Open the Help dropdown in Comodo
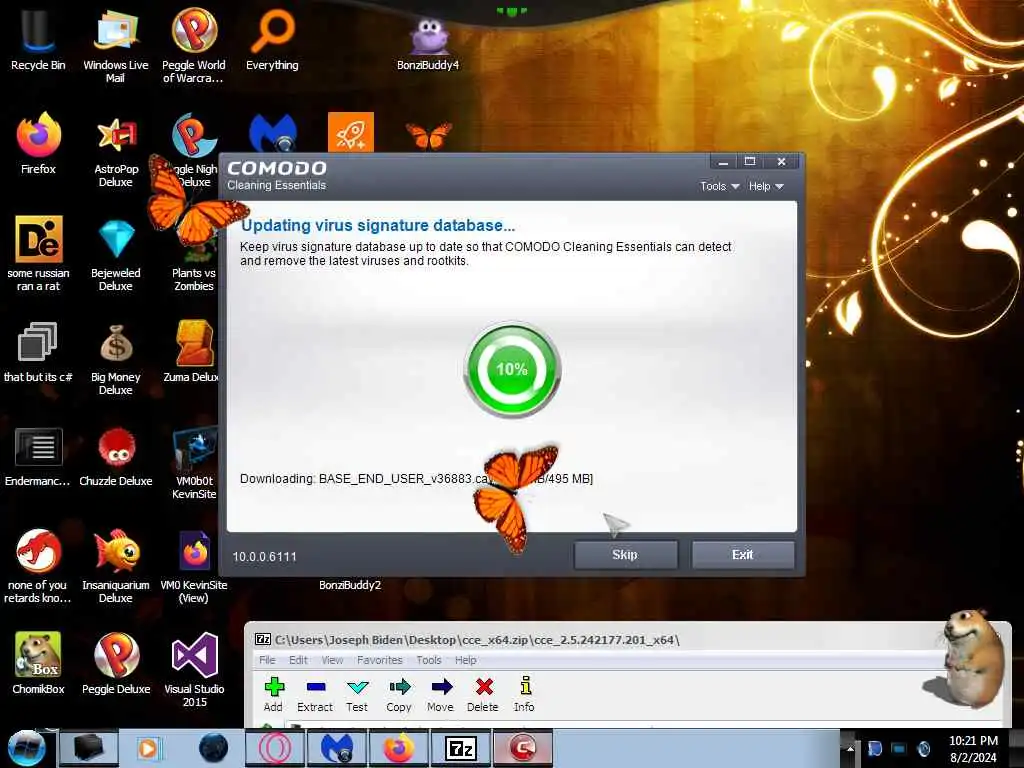 pyautogui.click(x=765, y=186)
